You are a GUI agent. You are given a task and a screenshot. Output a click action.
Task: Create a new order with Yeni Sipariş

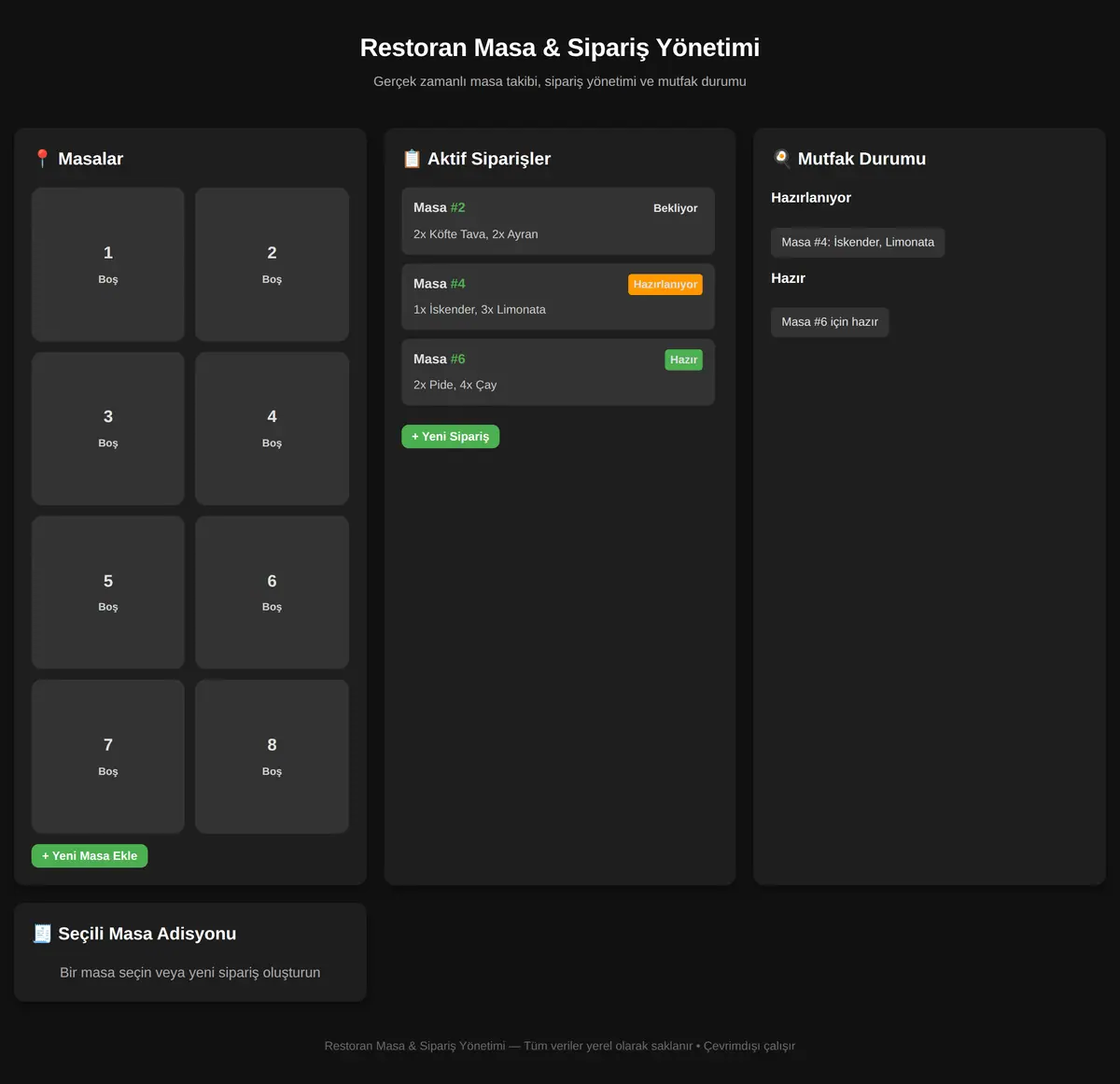tap(451, 437)
